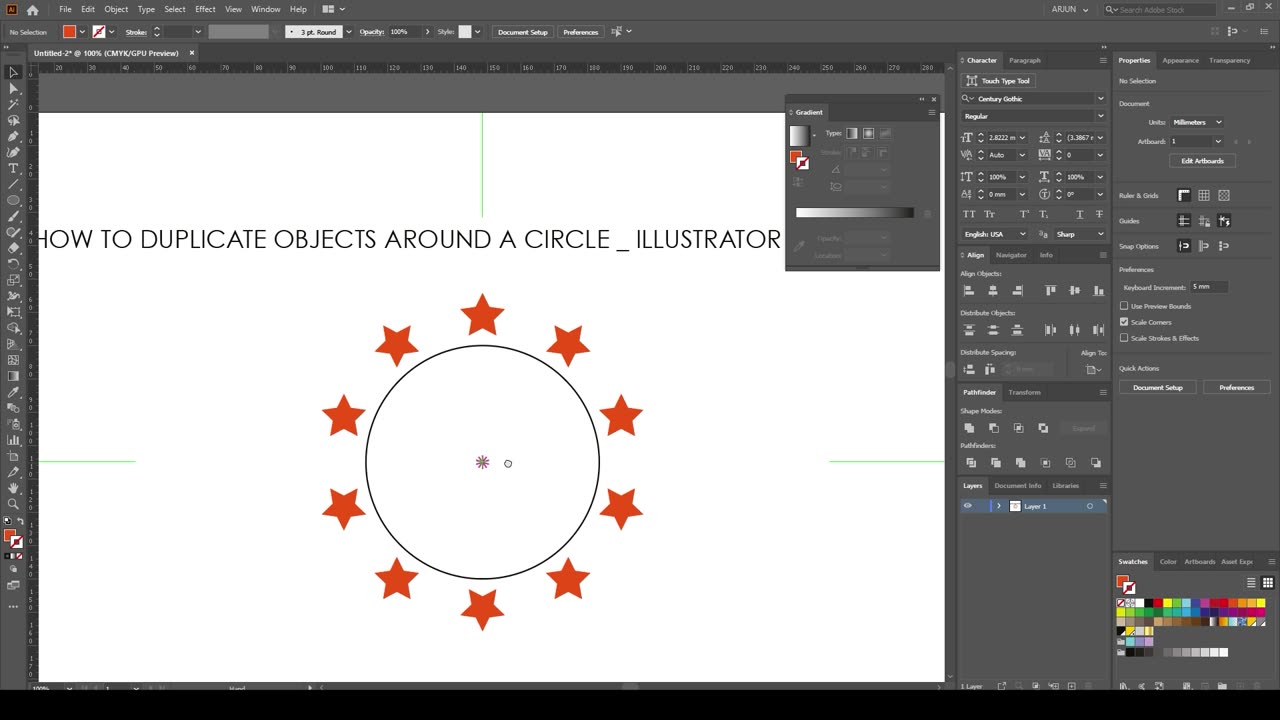The image size is (1280, 720).
Task: Open Century Gothic font family dropdown
Action: pyautogui.click(x=1100, y=99)
